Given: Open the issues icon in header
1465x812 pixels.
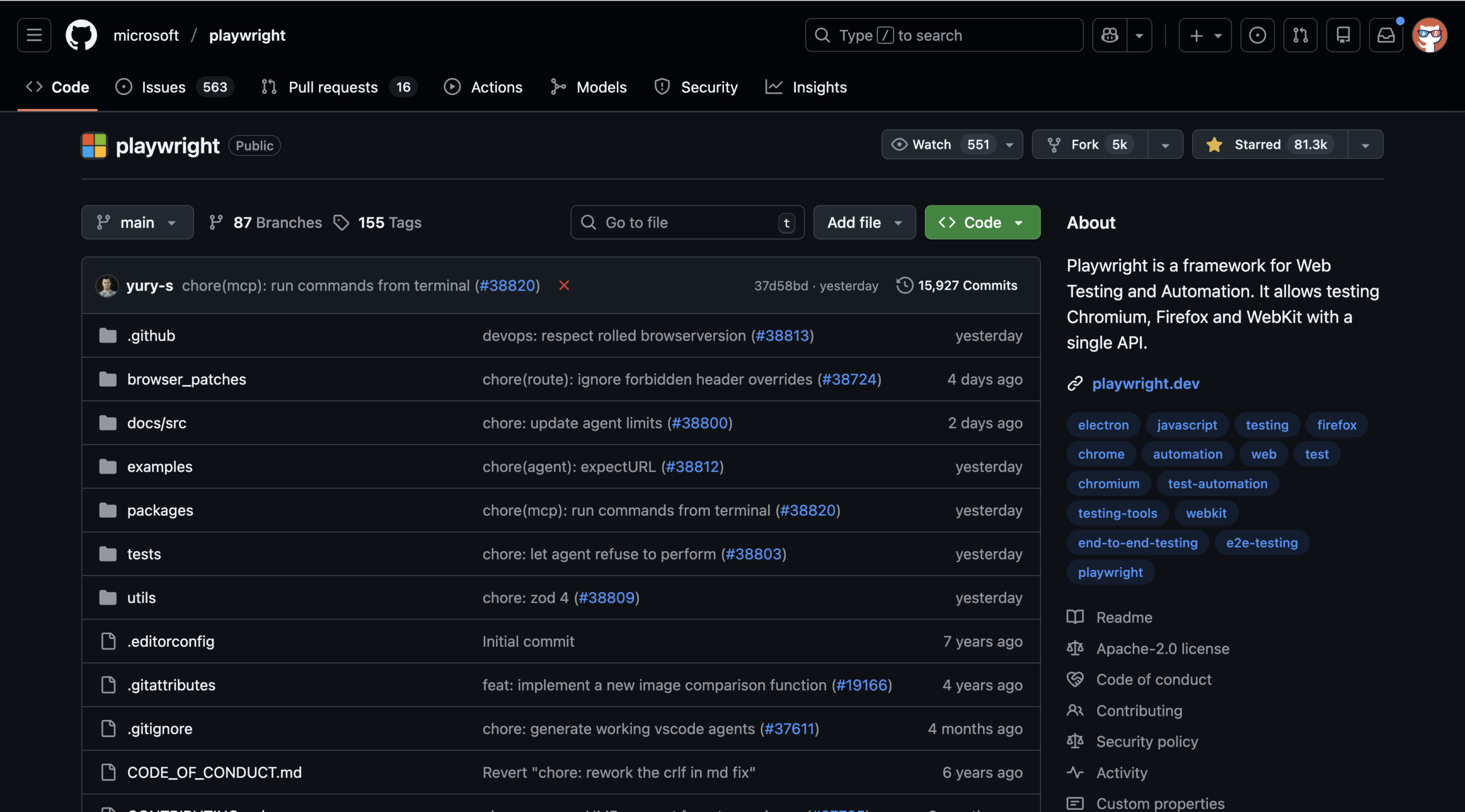Looking at the screenshot, I should [x=1257, y=35].
